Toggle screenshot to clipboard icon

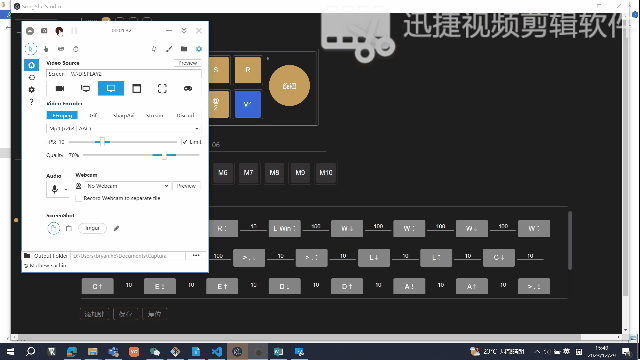coord(69,229)
